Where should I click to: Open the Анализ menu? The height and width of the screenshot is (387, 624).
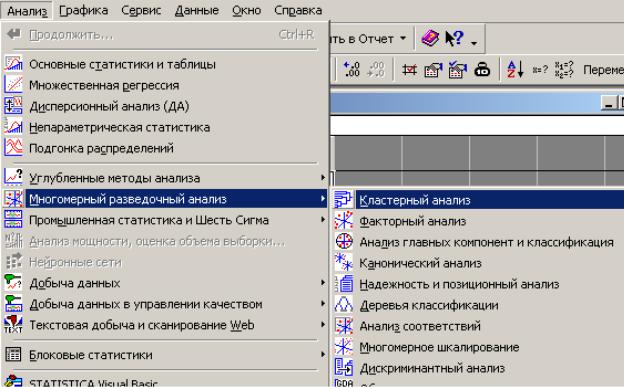[27, 11]
